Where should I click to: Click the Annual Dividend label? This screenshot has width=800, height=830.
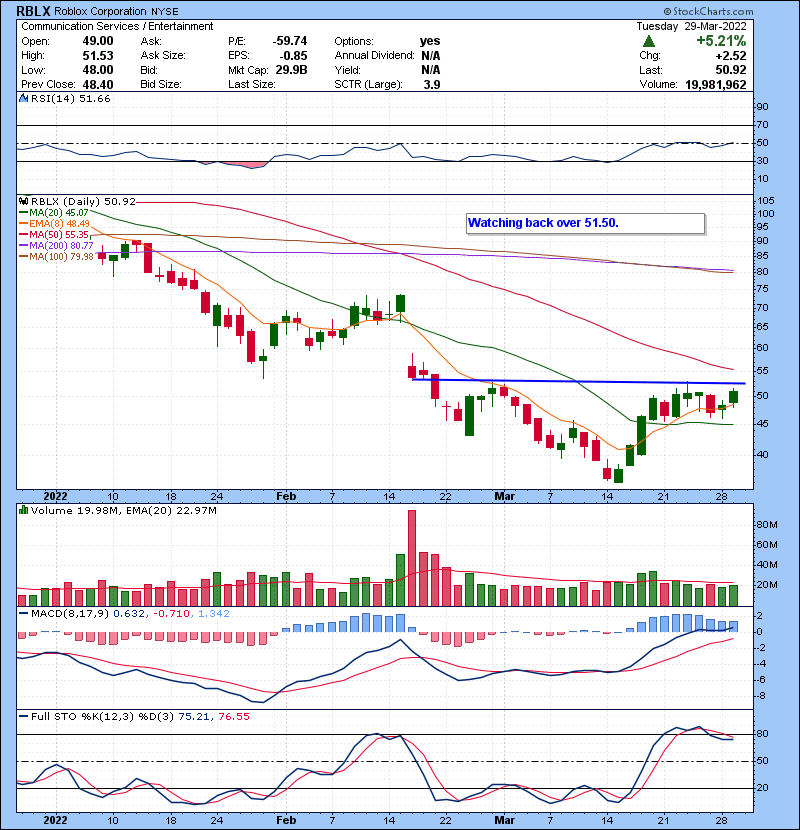coord(374,56)
